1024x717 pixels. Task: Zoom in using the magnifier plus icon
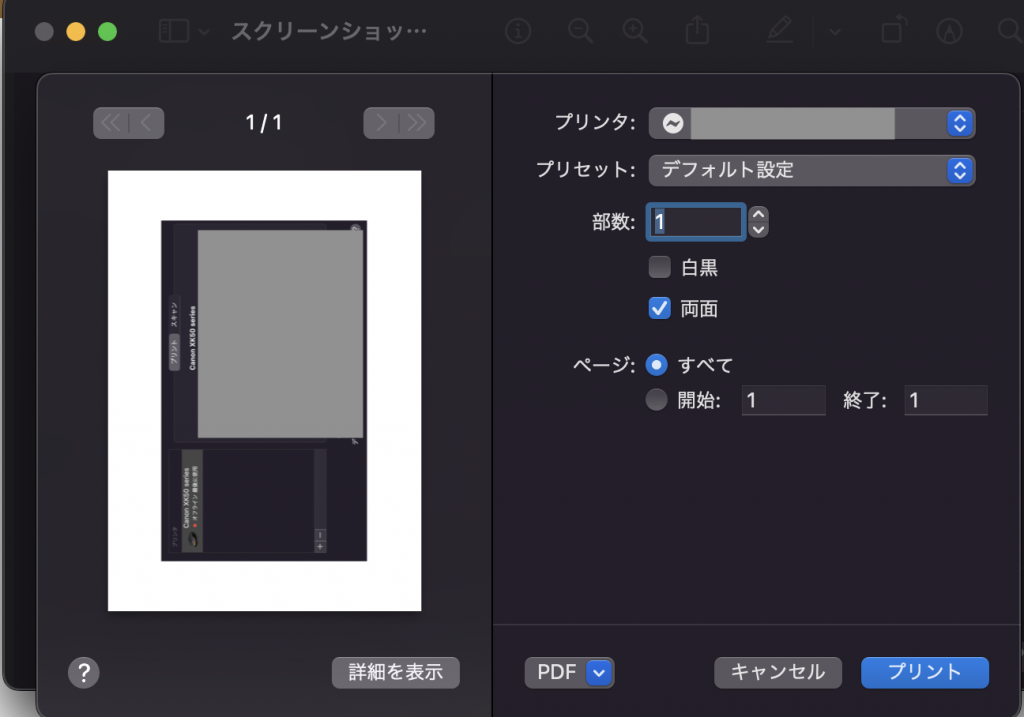pyautogui.click(x=635, y=31)
